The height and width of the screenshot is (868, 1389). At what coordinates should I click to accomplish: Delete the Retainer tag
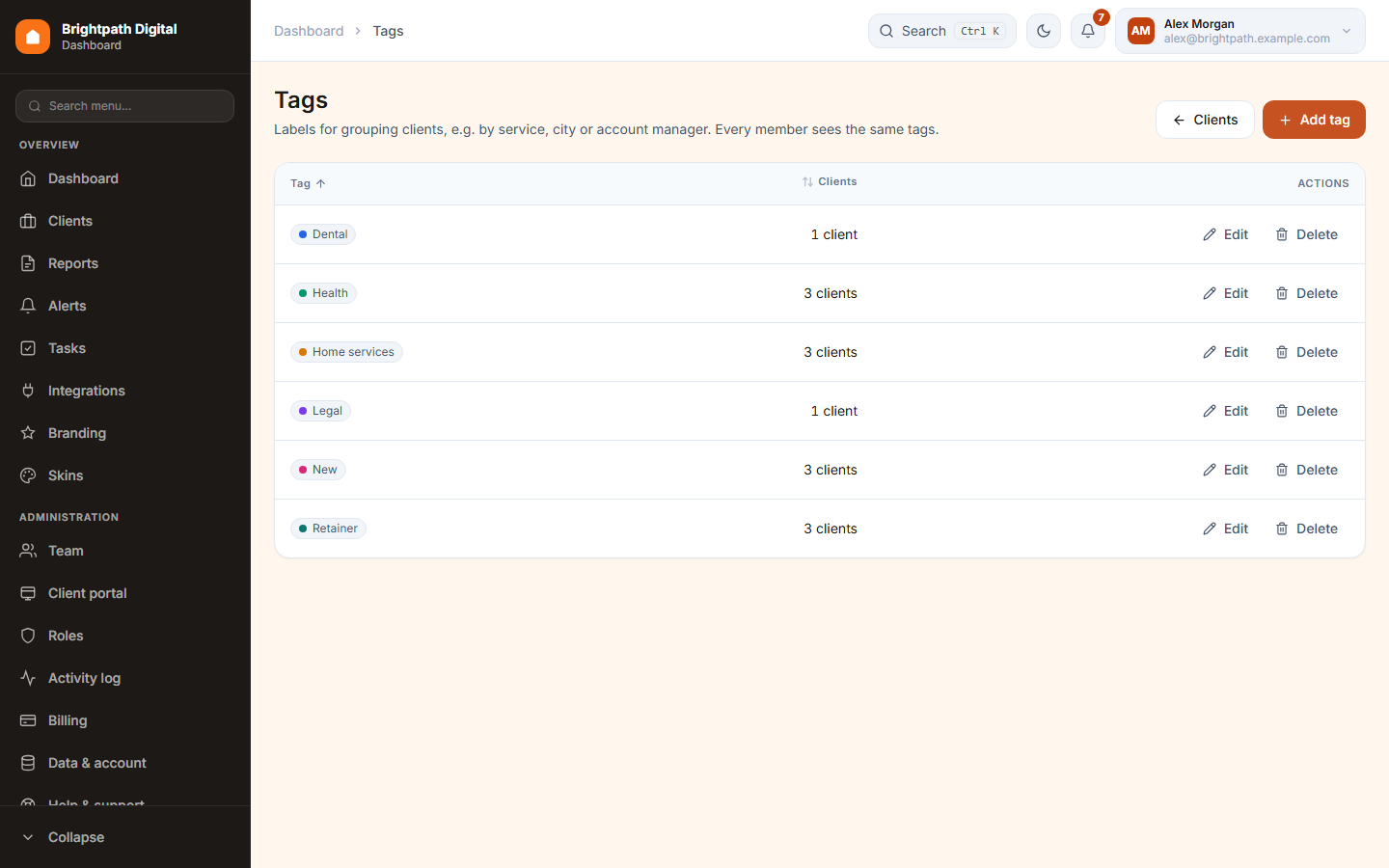(x=1306, y=529)
